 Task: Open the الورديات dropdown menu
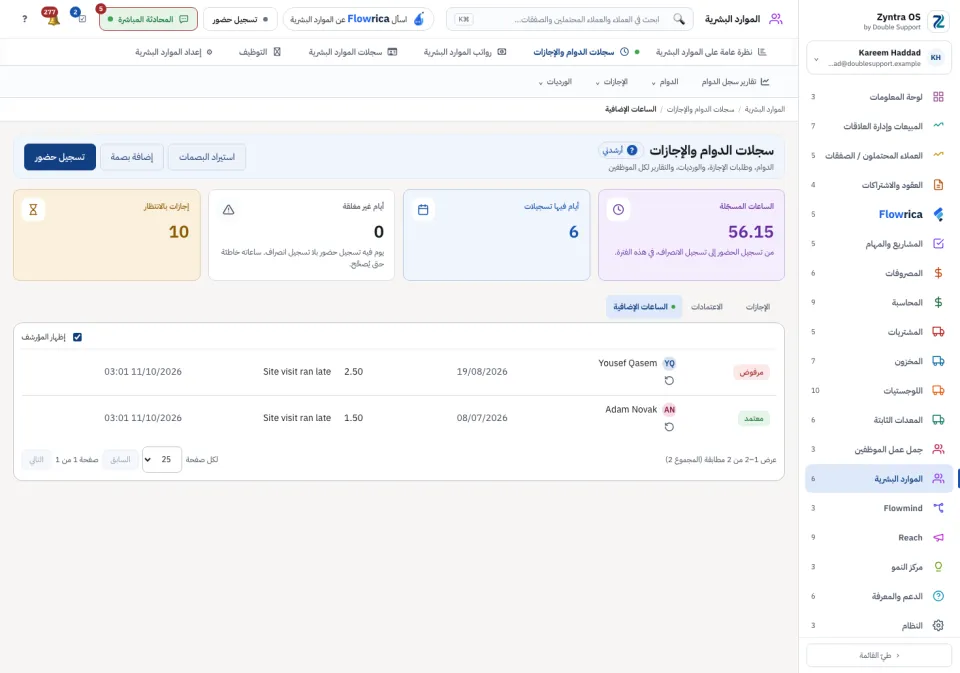pyautogui.click(x=555, y=82)
